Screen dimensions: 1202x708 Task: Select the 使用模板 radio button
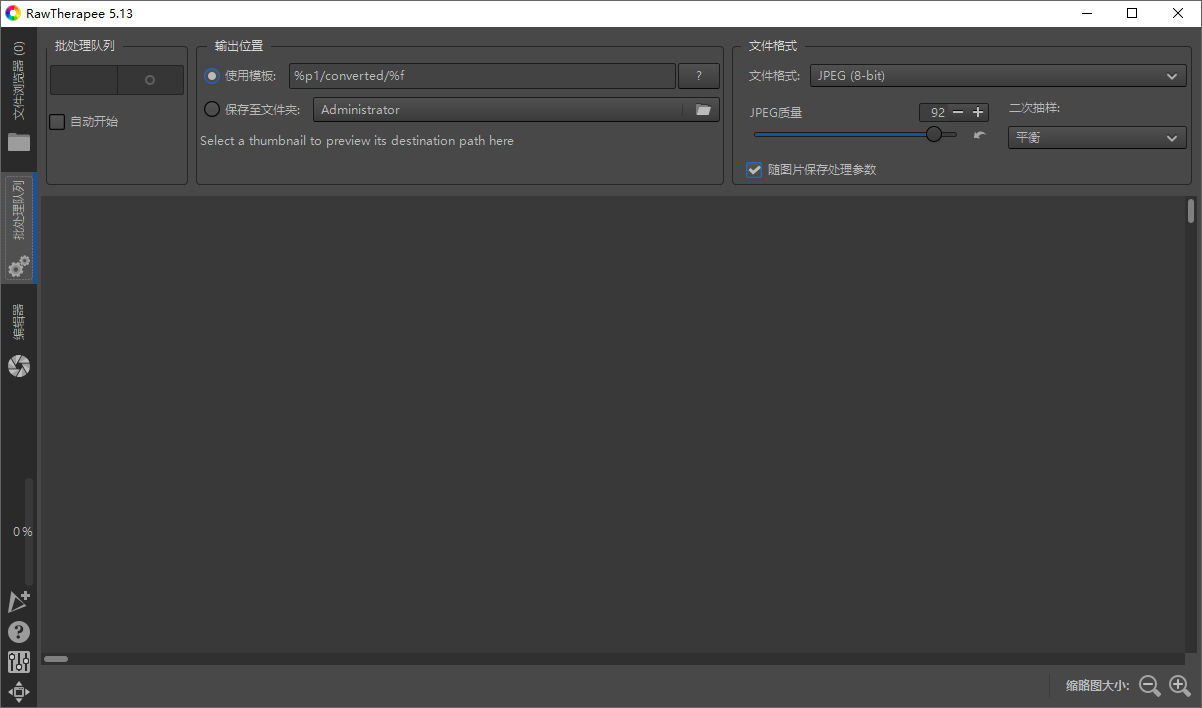[x=212, y=76]
